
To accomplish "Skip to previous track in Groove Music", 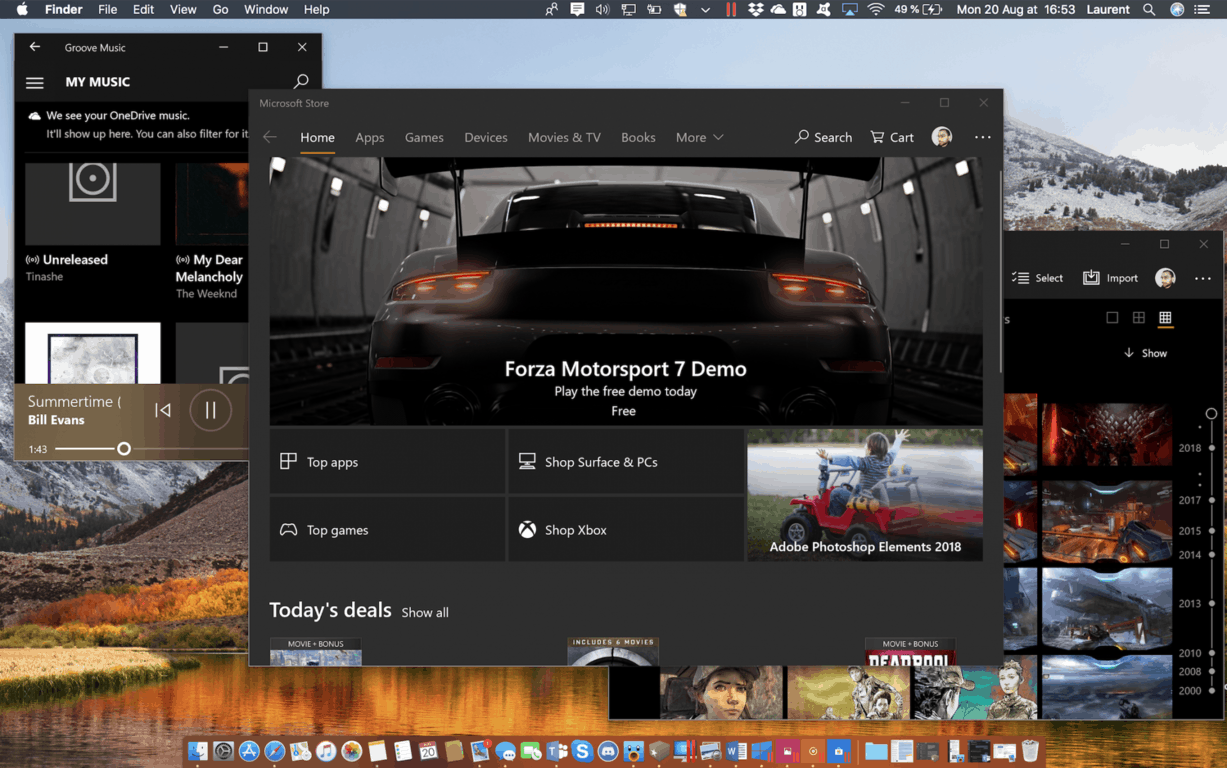I will [163, 410].
